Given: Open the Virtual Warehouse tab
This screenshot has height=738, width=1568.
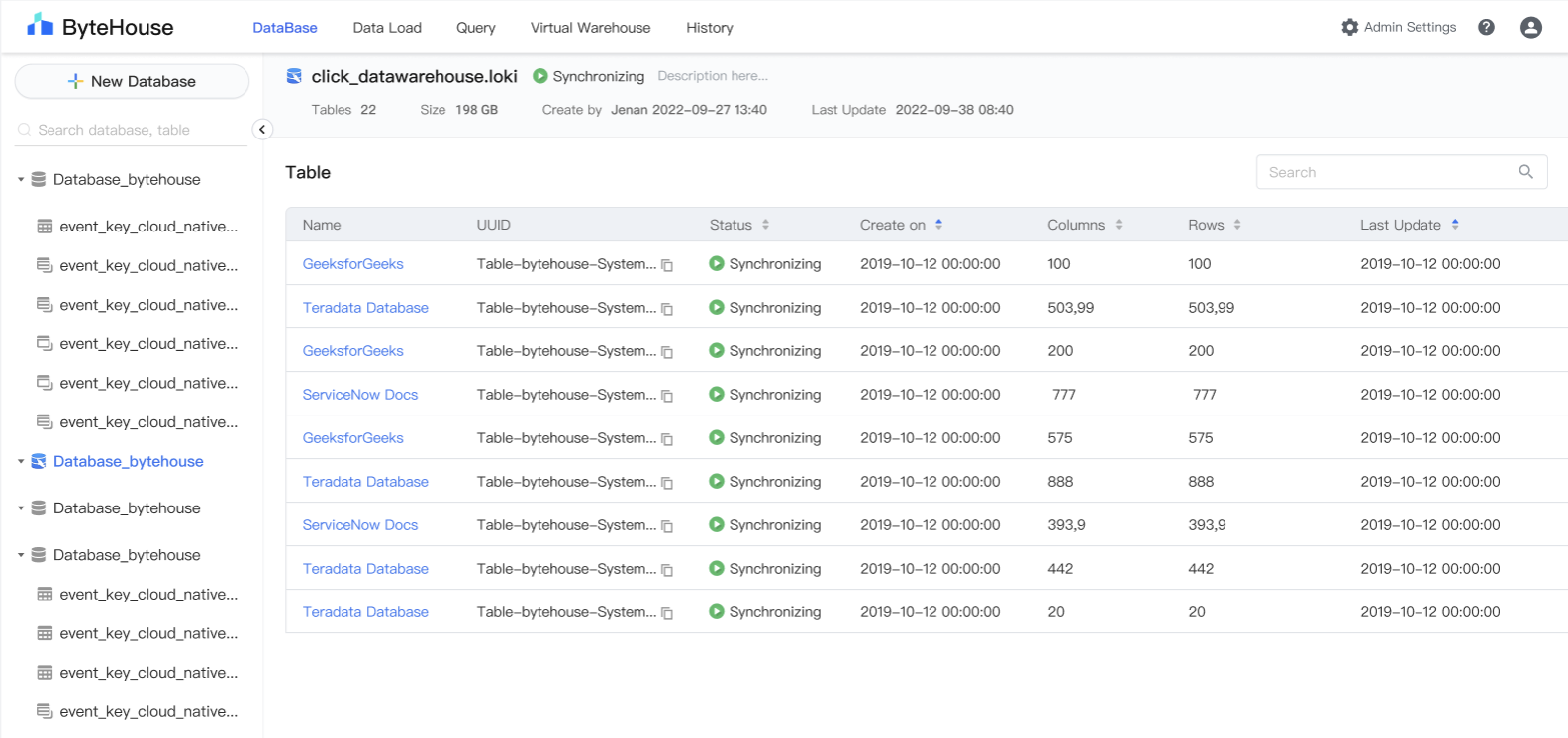Looking at the screenshot, I should [590, 28].
